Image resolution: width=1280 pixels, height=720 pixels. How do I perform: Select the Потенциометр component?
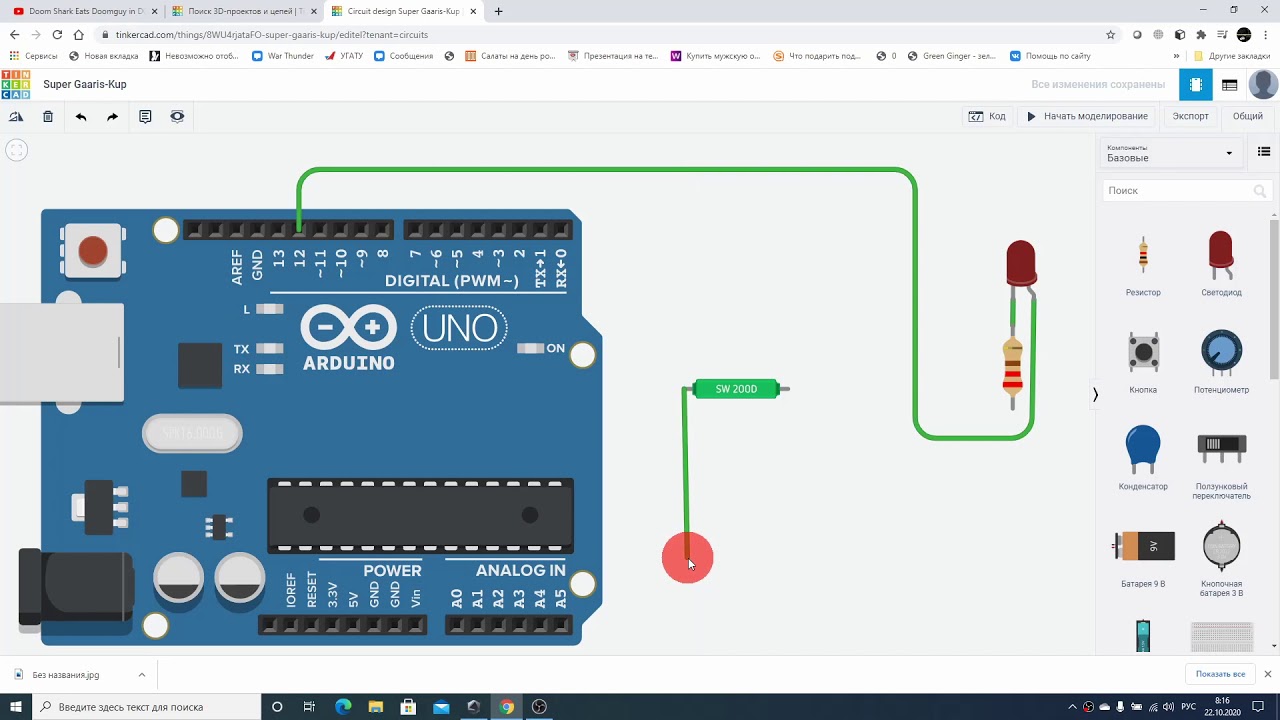[1221, 362]
